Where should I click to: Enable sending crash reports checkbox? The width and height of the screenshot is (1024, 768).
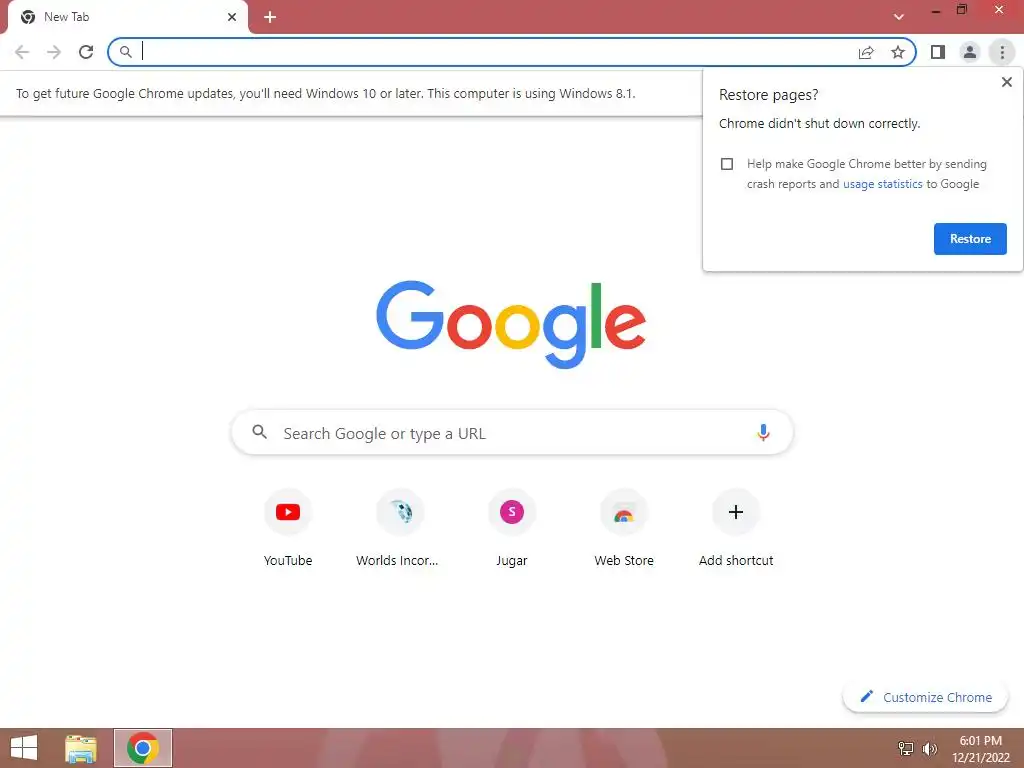(727, 164)
